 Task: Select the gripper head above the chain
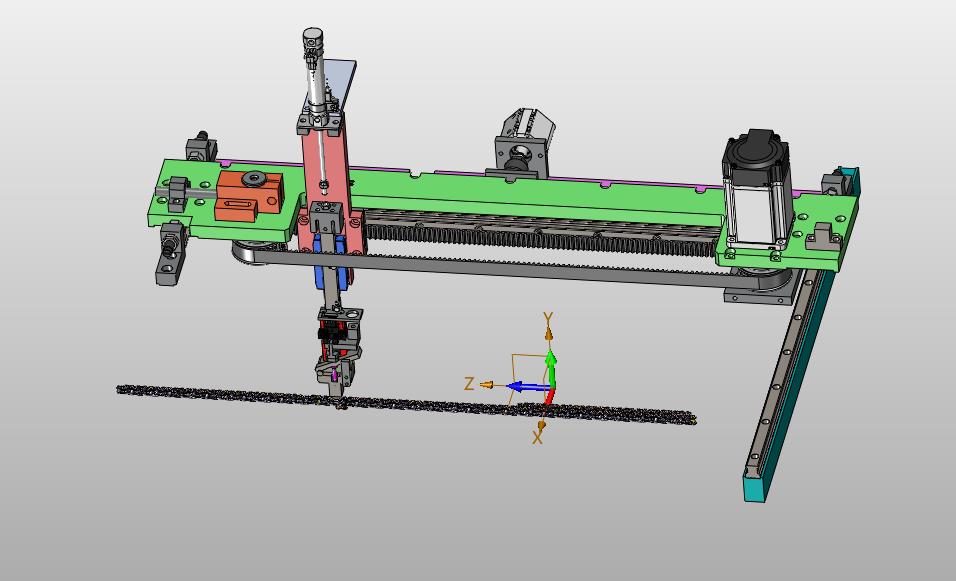click(x=337, y=354)
